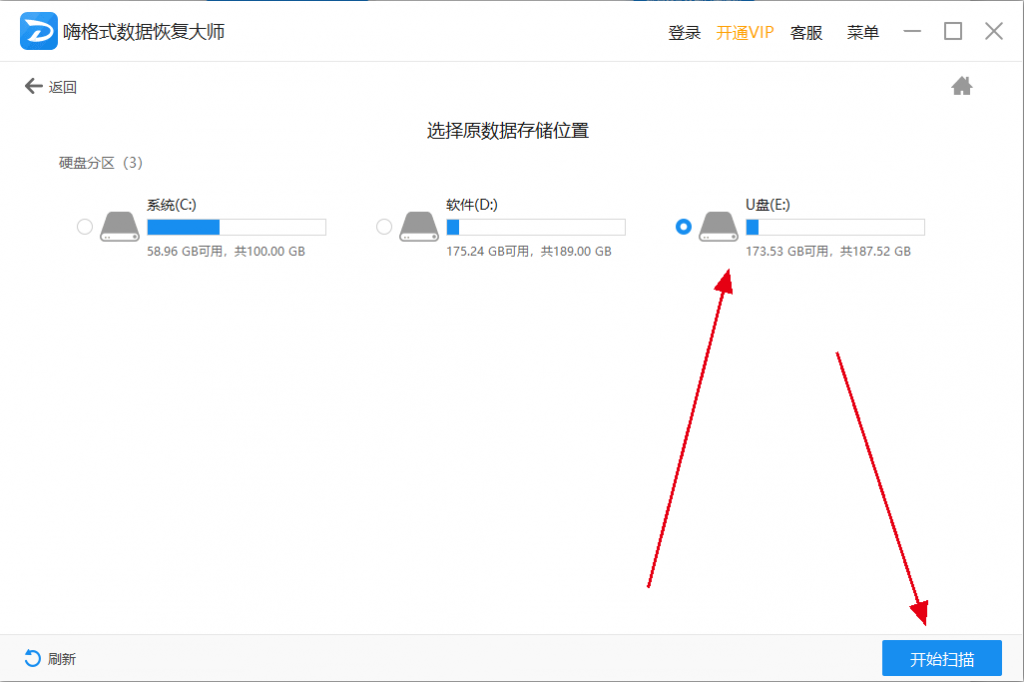
Task: Click the refresh circular arrow icon
Action: [32, 658]
